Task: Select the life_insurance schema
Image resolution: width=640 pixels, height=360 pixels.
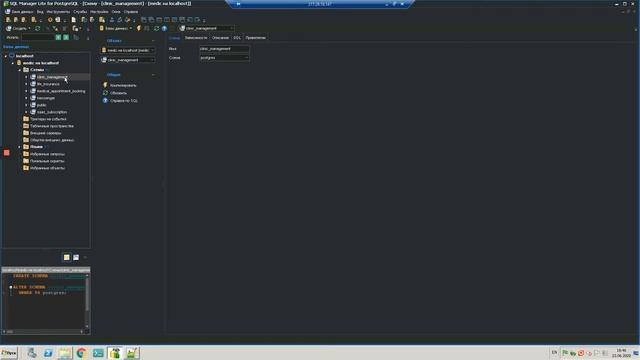Action: 48,84
